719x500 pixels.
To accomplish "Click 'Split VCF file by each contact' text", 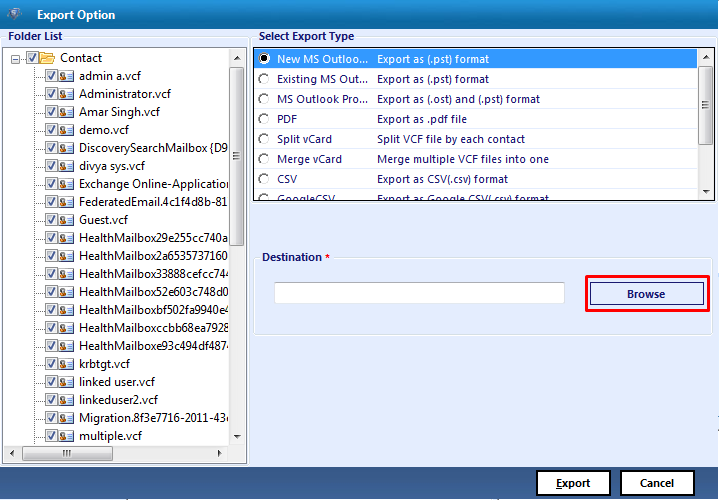I will 451,139.
